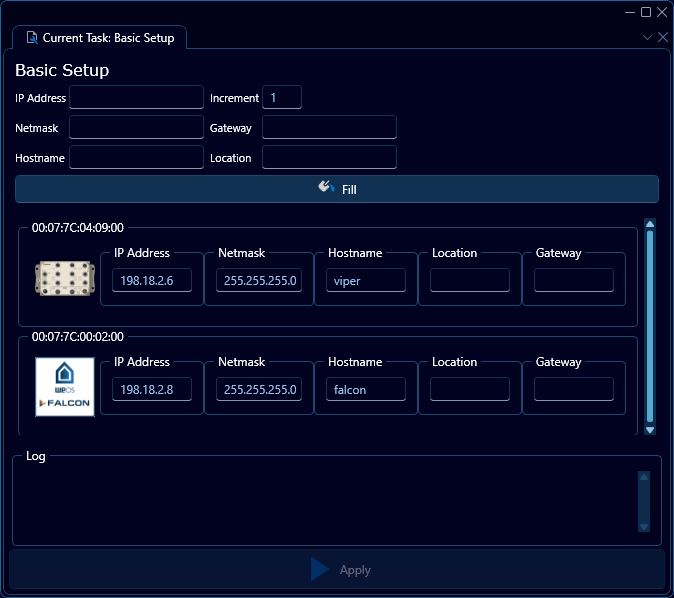This screenshot has width=674, height=598.
Task: Edit the viper device IP address 198.18.2.6
Action: point(151,281)
